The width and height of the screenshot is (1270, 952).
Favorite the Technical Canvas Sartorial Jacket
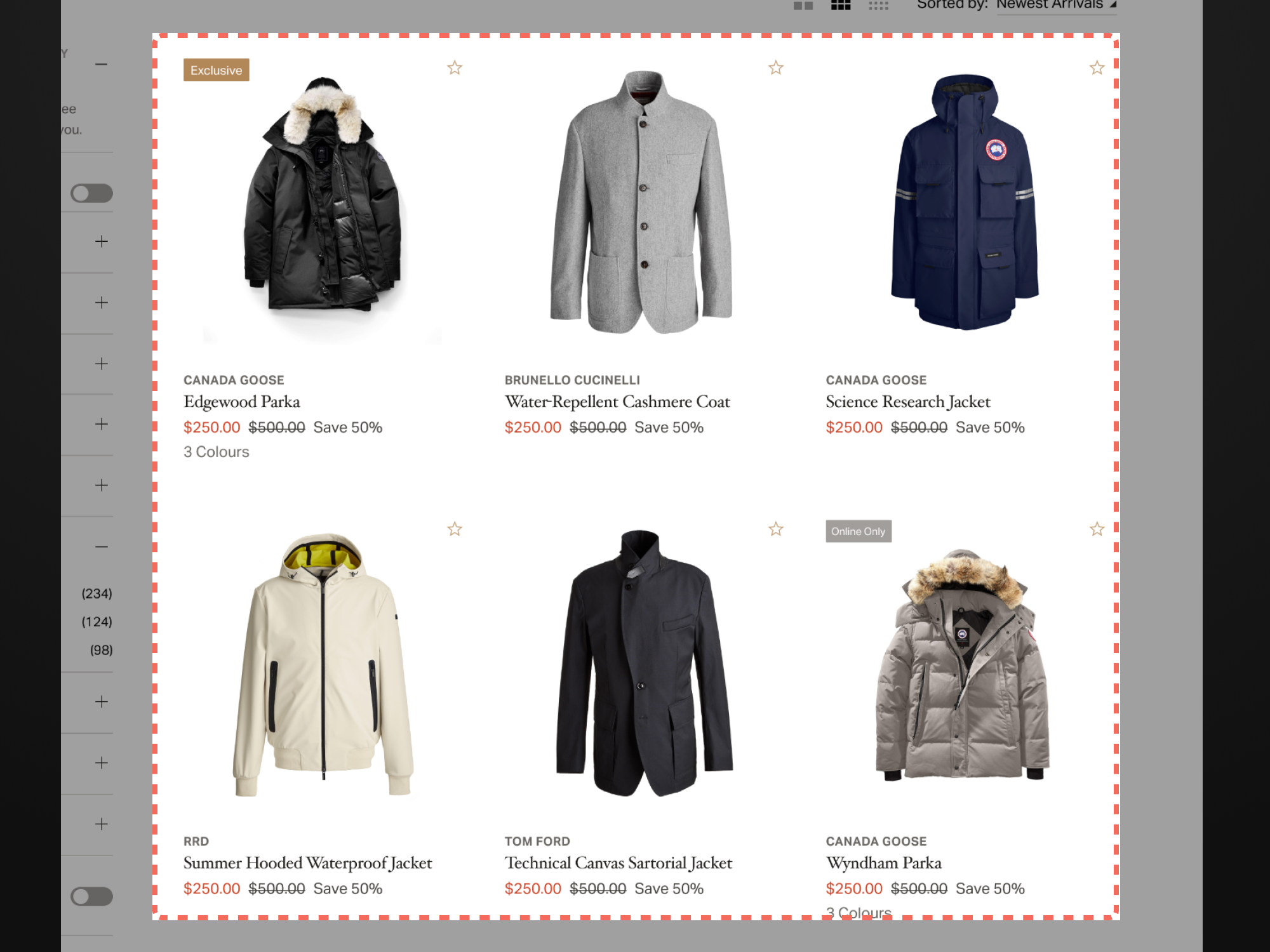(776, 529)
